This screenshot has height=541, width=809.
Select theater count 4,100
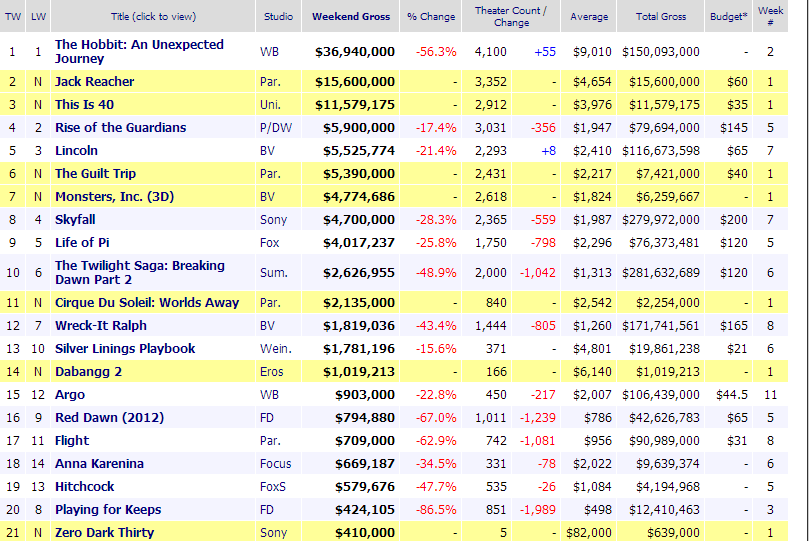click(x=491, y=52)
